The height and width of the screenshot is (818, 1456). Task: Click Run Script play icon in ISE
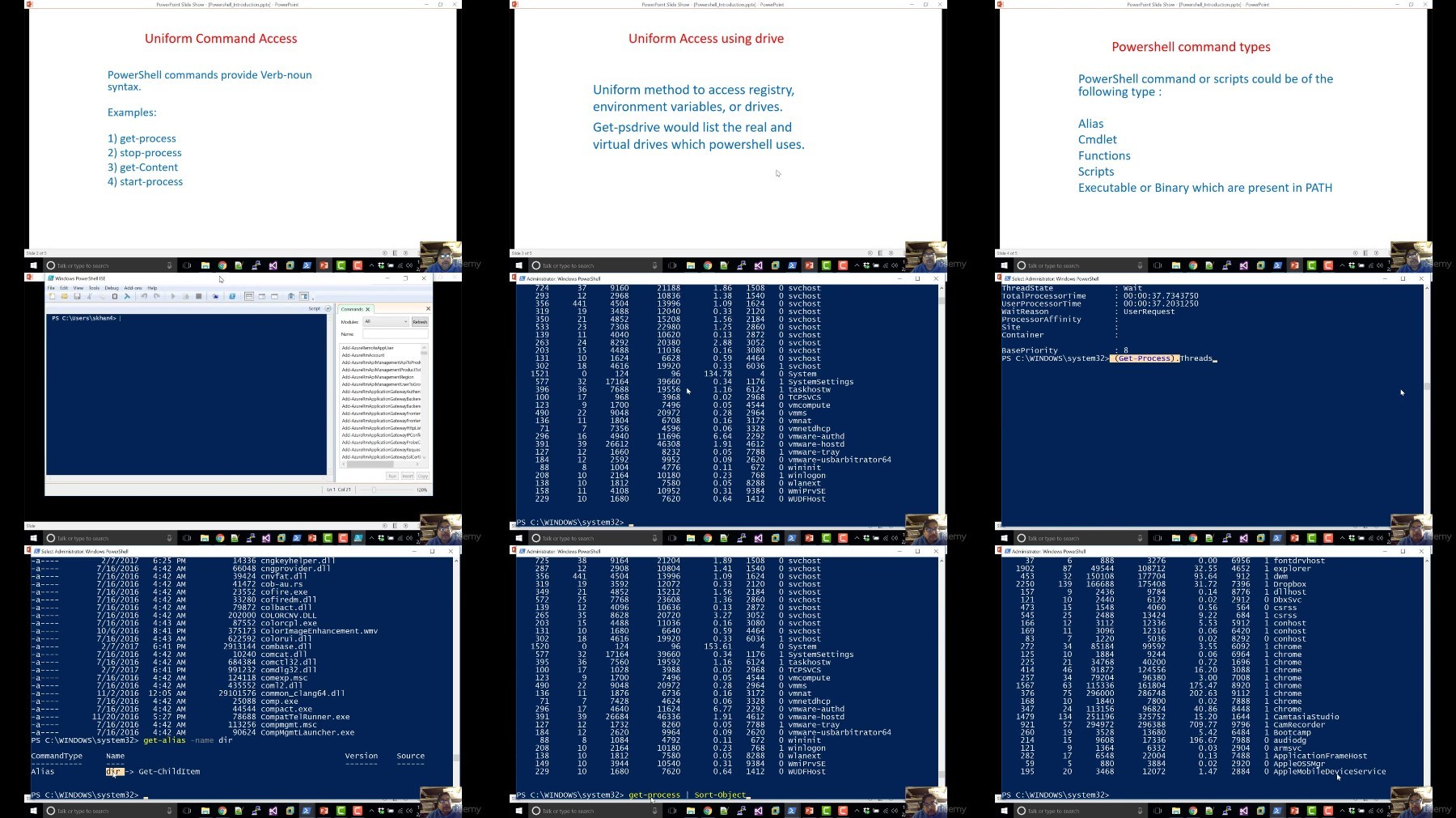pos(173,296)
